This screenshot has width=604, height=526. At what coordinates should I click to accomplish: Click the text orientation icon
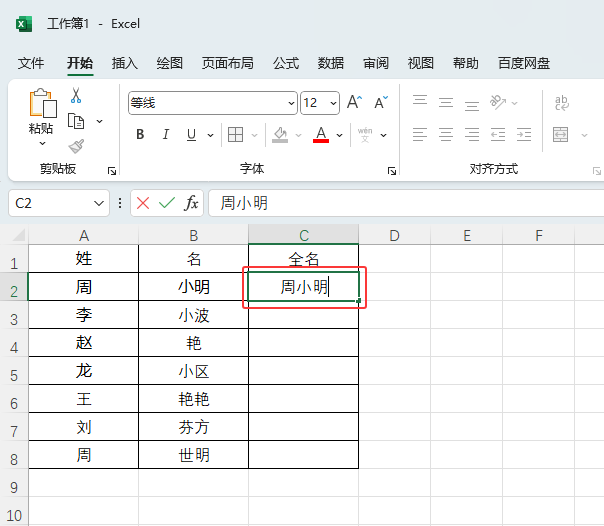point(497,102)
